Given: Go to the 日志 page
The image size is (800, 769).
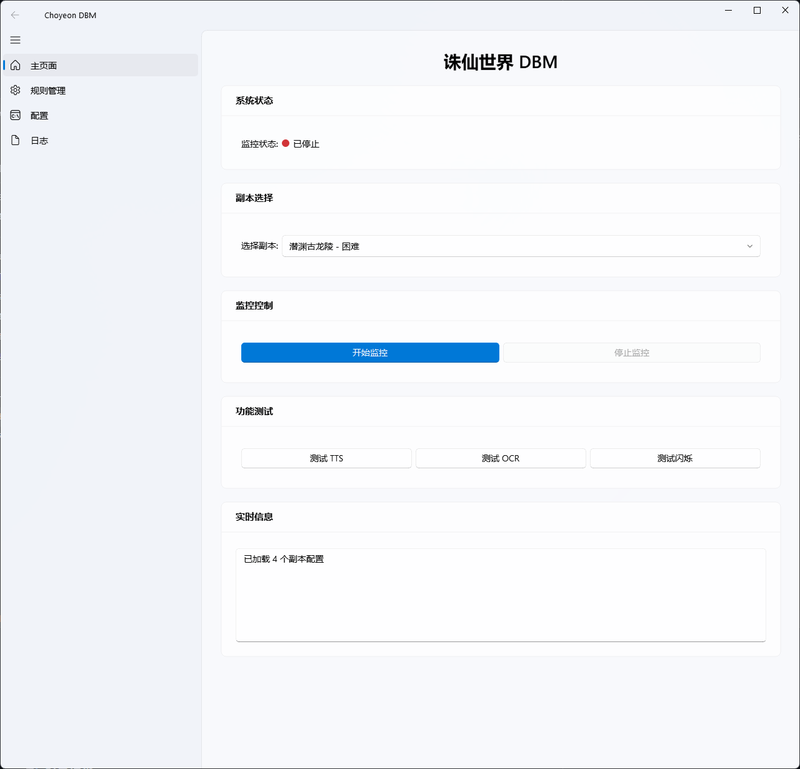Looking at the screenshot, I should point(101,140).
